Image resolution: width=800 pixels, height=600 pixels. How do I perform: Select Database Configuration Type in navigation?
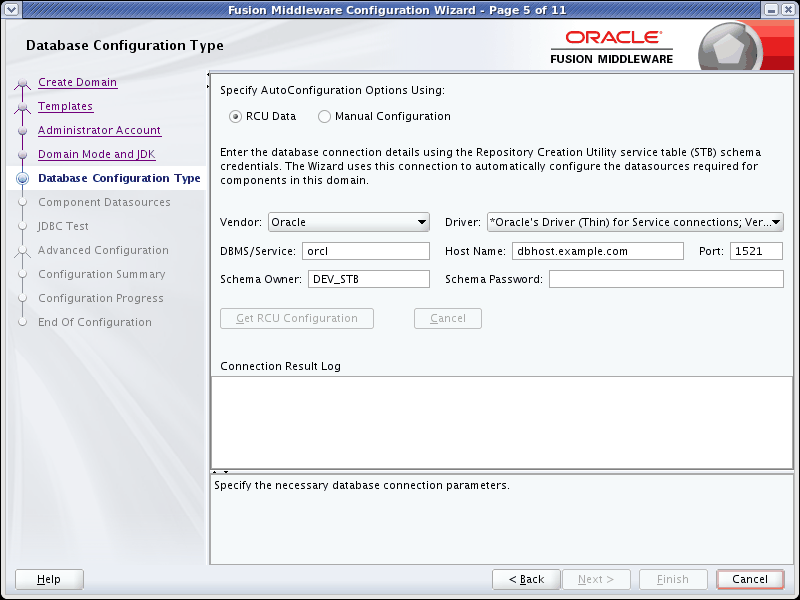point(119,178)
